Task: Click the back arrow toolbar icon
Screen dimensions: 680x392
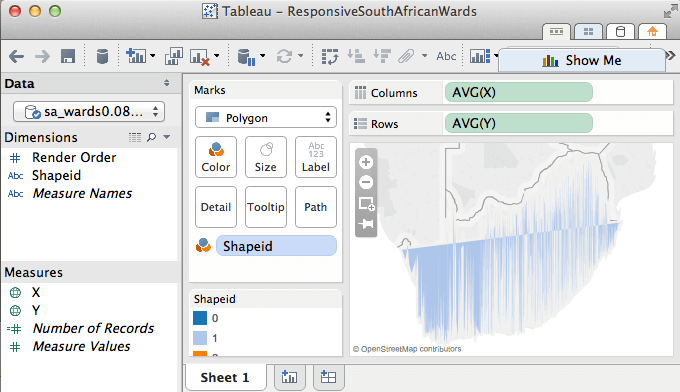Action: click(x=16, y=56)
